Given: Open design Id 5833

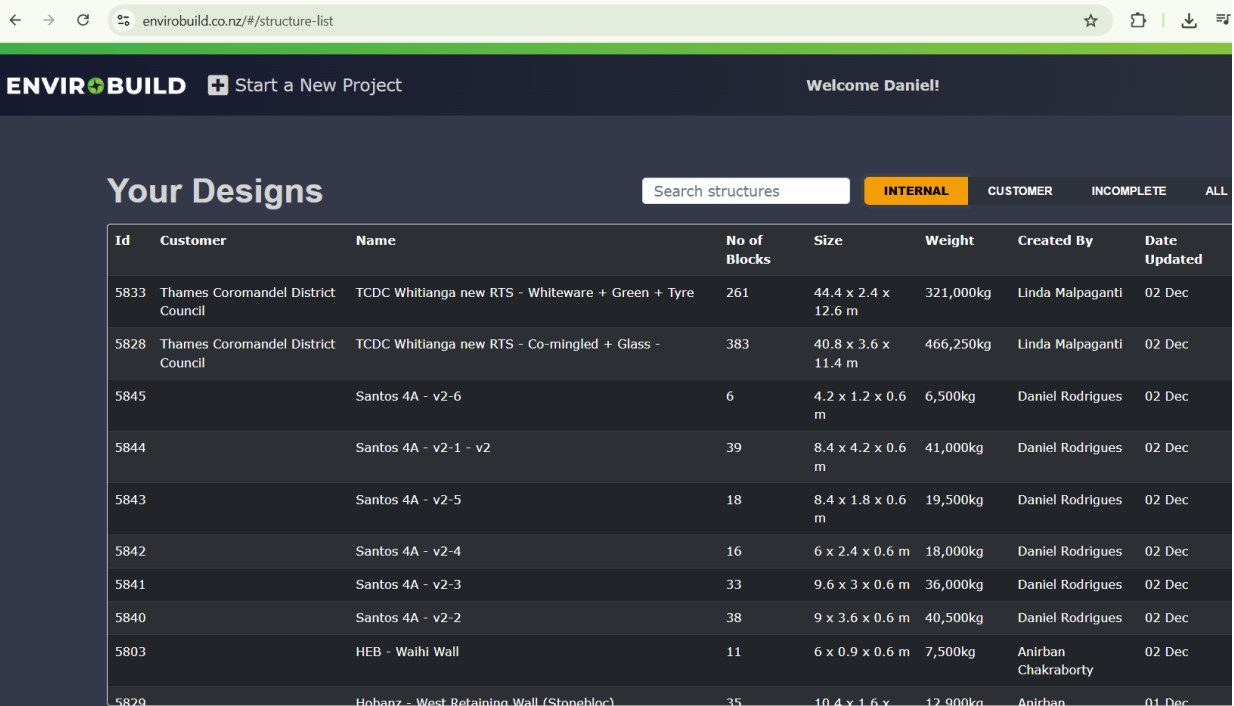Looking at the screenshot, I should click(130, 293).
